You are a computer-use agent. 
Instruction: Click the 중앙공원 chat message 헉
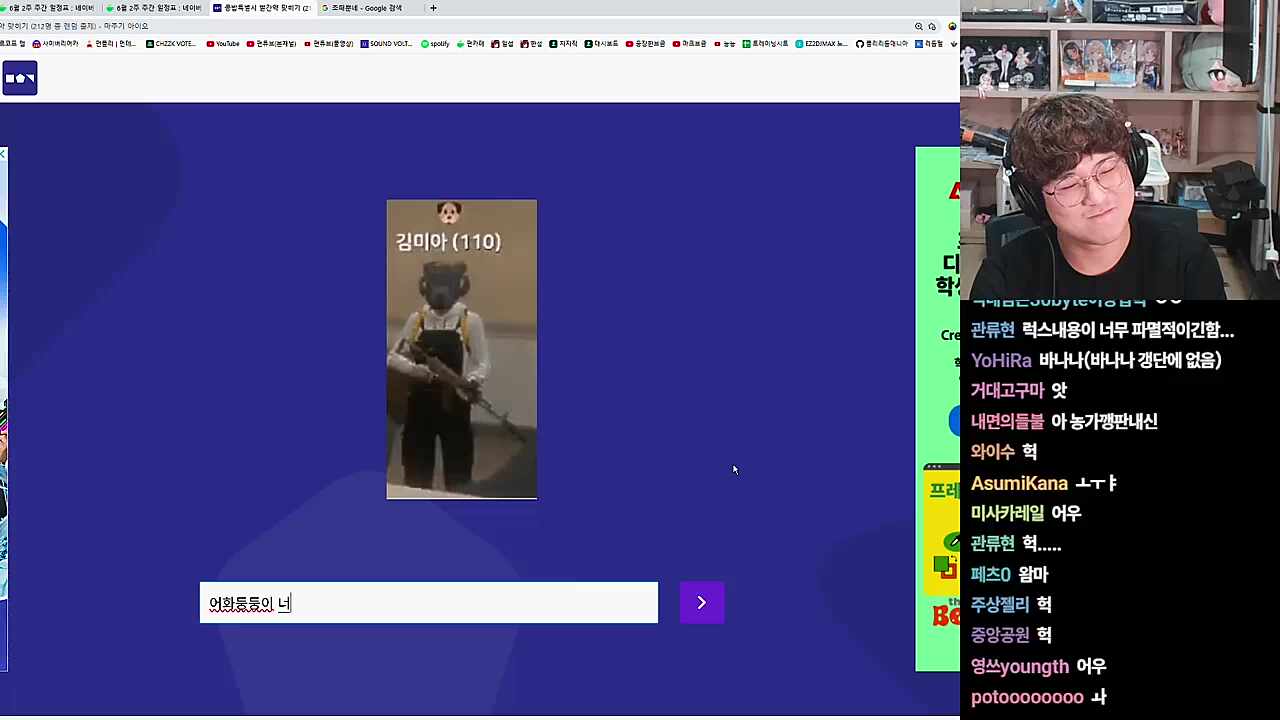(1011, 635)
